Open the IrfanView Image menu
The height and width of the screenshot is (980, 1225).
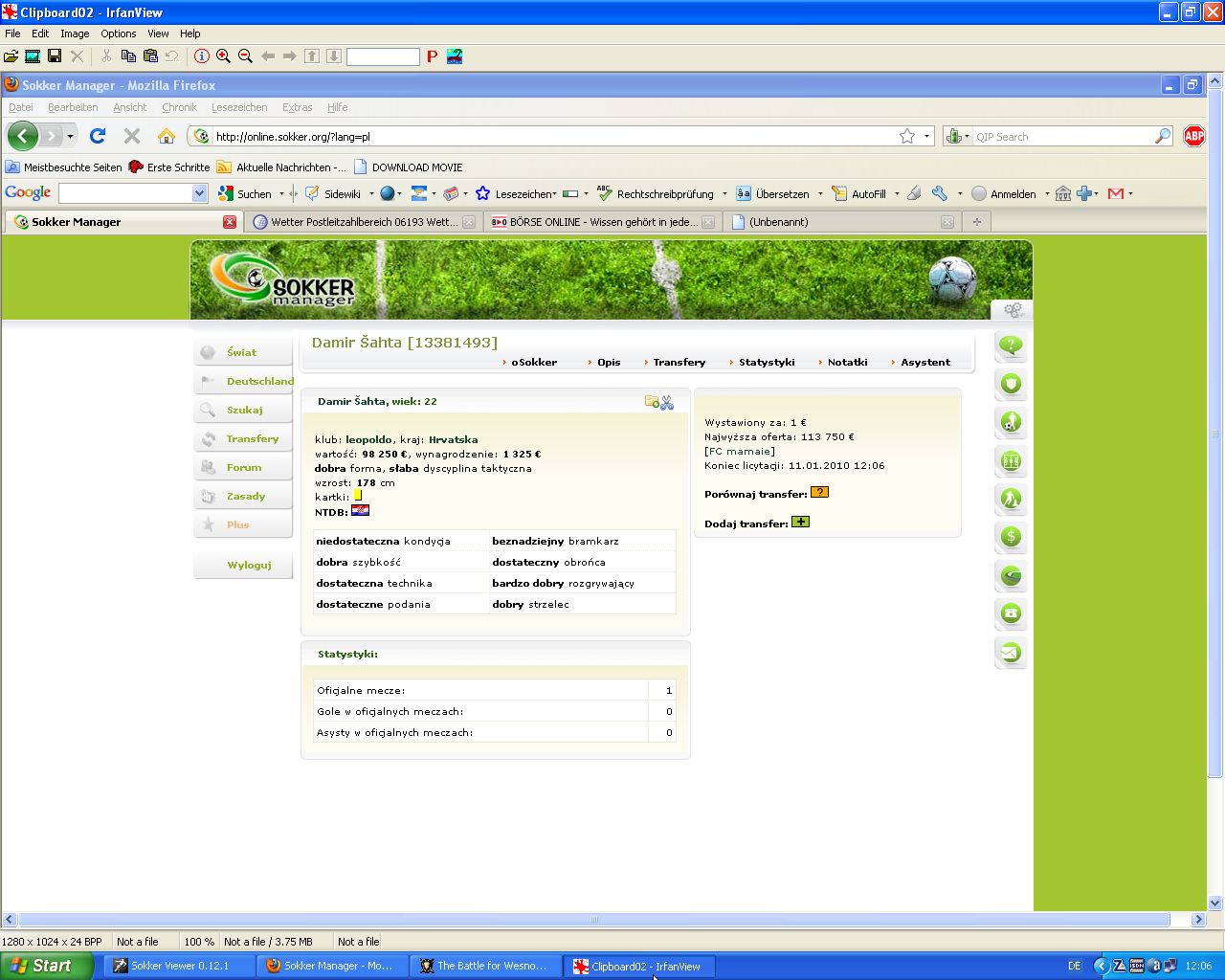75,33
